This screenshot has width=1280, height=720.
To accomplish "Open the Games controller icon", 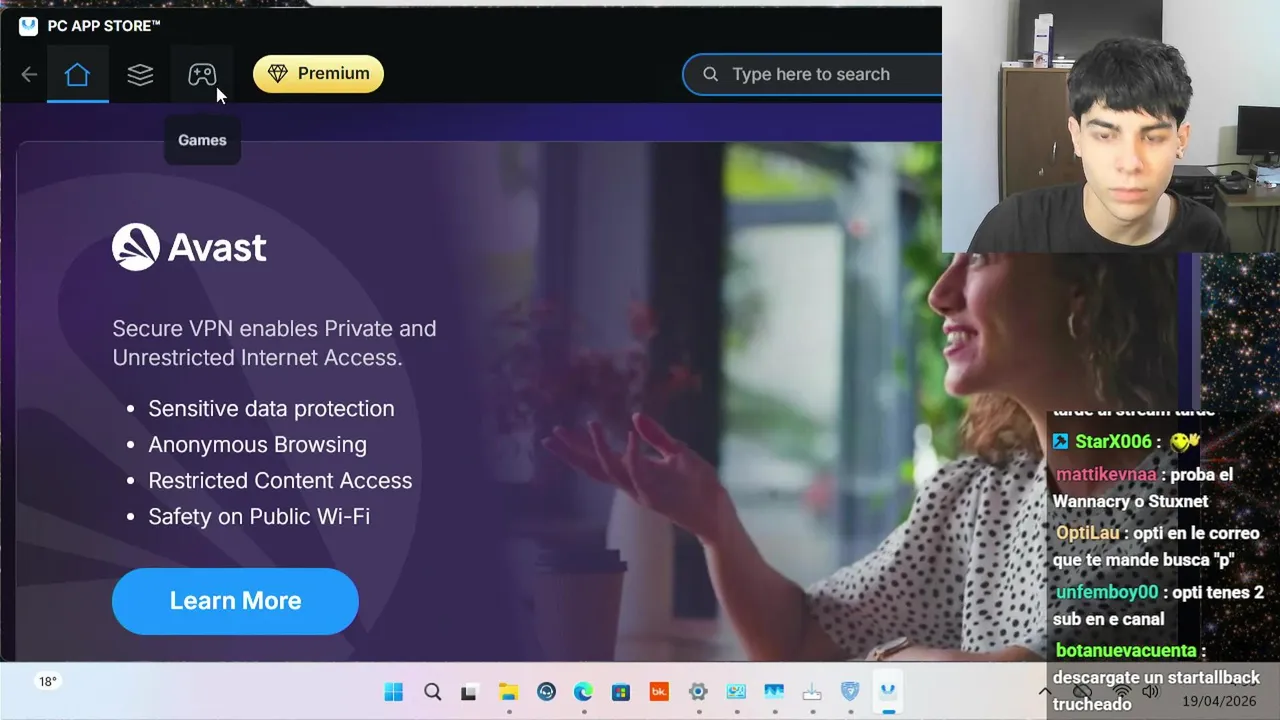I will tap(202, 74).
